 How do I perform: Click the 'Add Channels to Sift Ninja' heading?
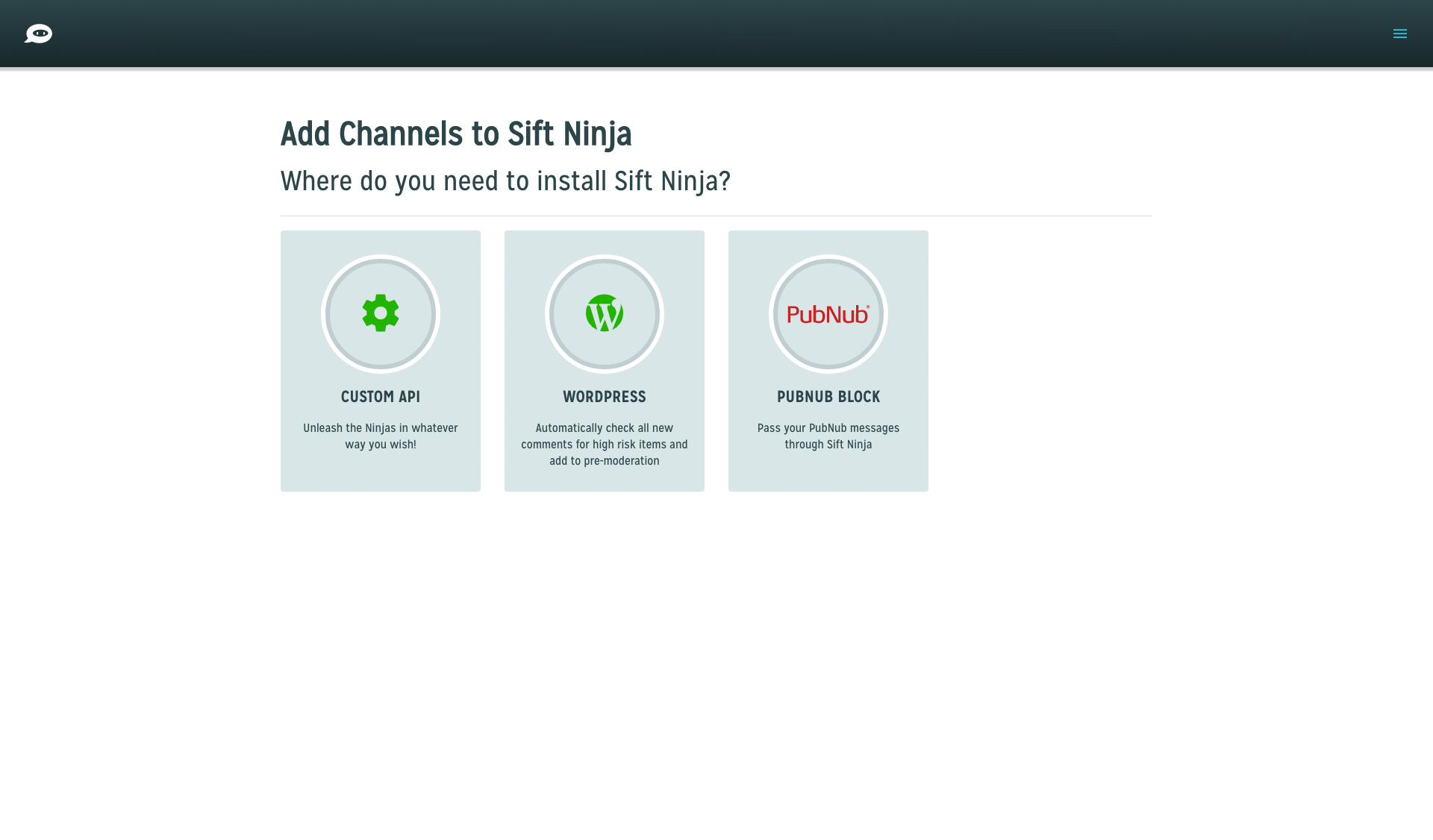456,134
